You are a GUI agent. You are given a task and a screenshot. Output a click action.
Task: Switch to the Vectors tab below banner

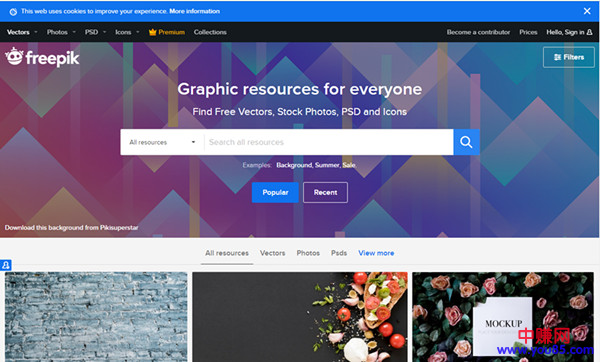(272, 253)
